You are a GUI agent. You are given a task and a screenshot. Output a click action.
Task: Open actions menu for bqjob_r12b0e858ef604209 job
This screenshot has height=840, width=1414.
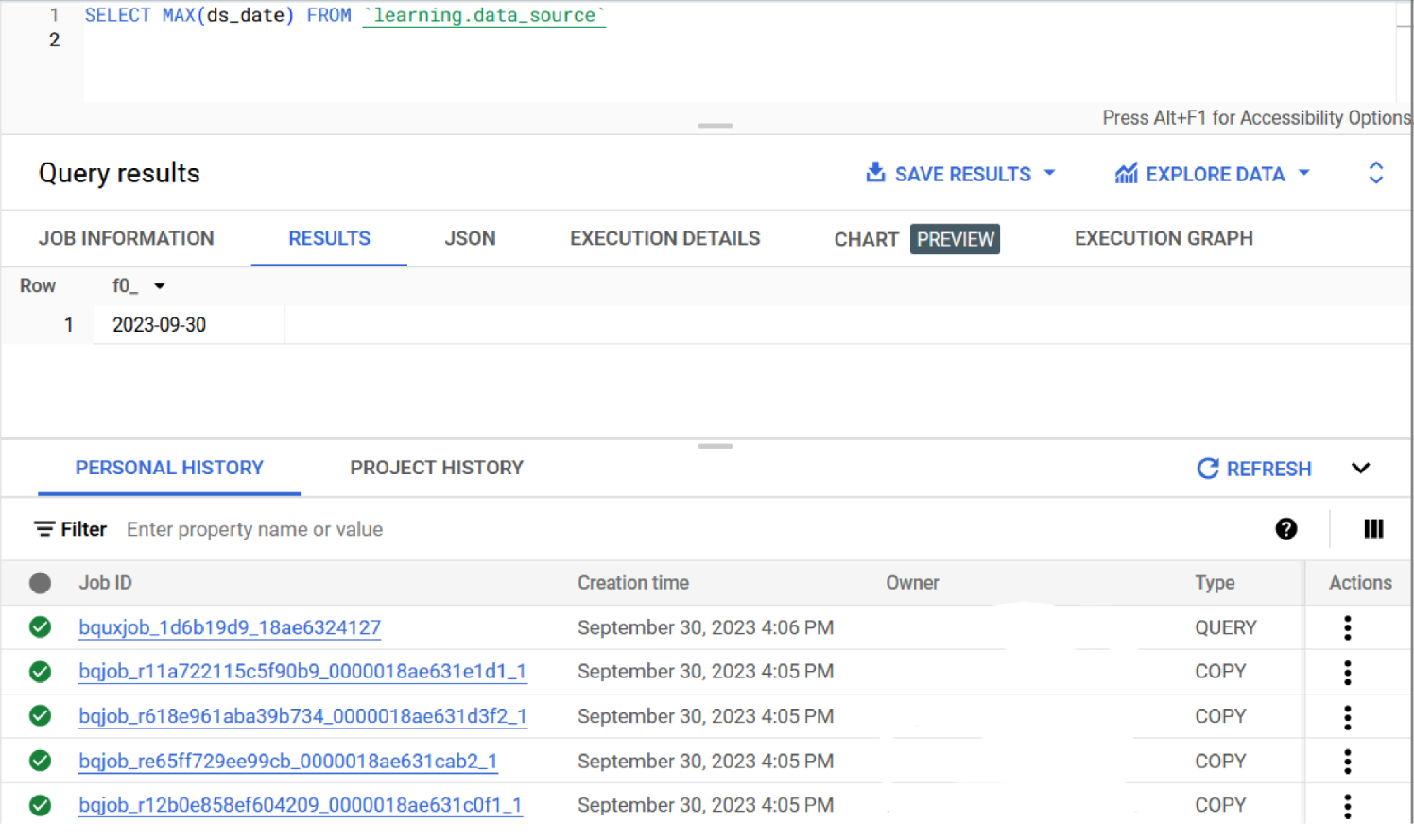pyautogui.click(x=1347, y=806)
